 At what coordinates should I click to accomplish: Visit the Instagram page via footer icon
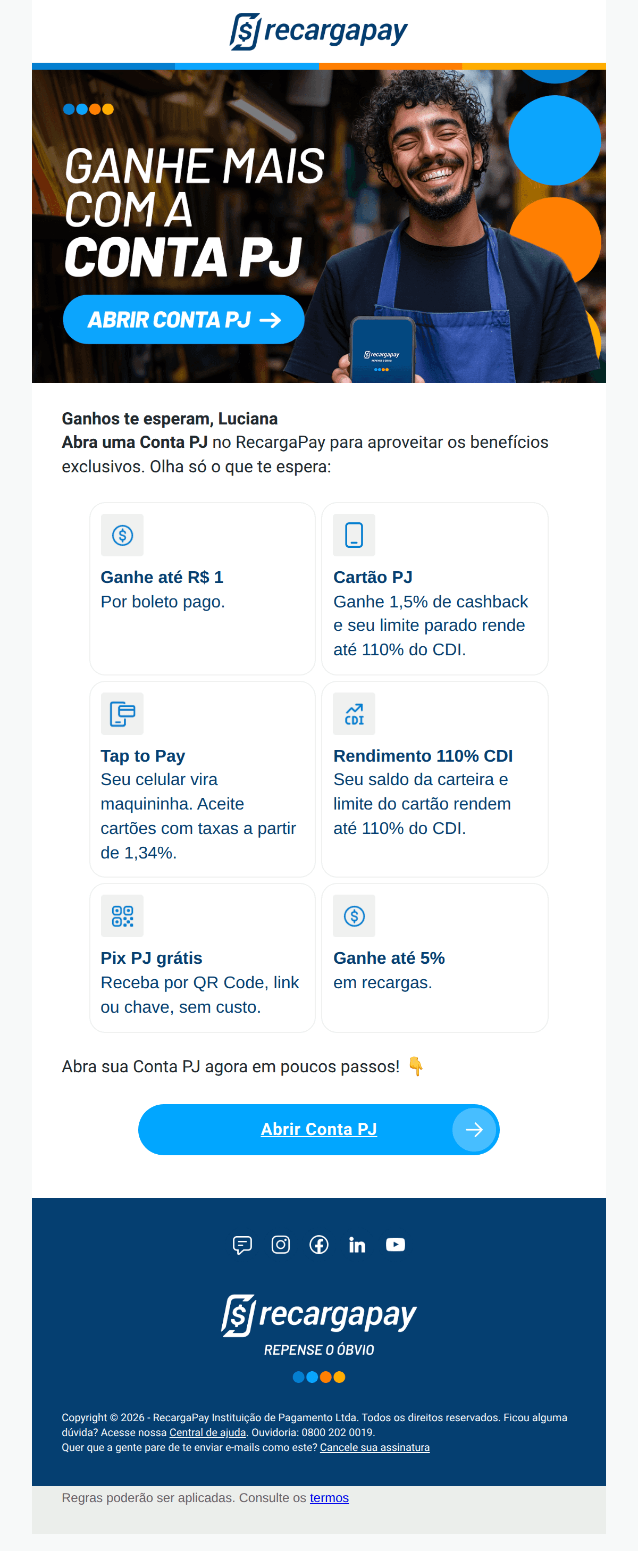[x=280, y=1245]
